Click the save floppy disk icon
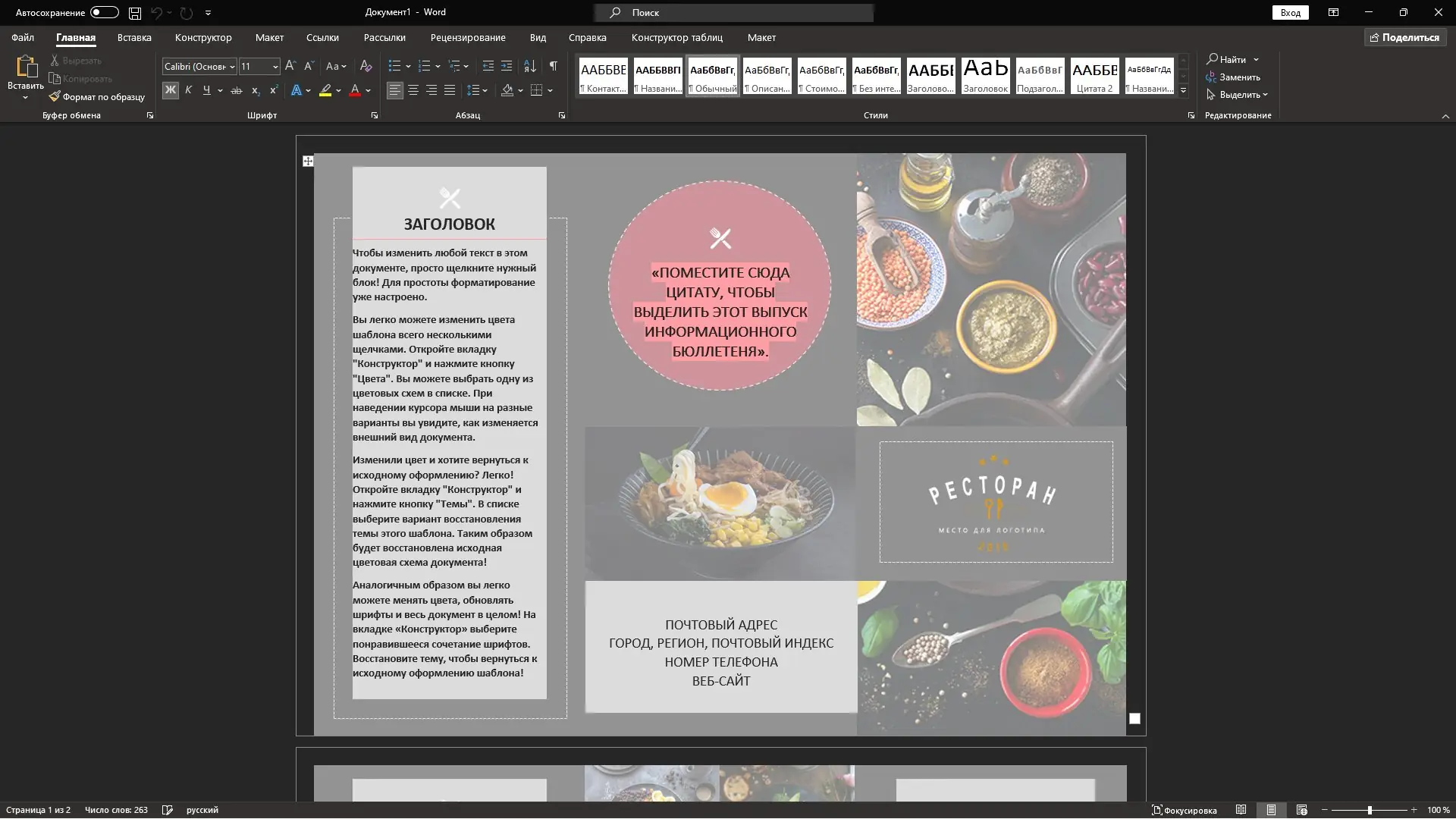This screenshot has height=819, width=1456. tap(134, 13)
